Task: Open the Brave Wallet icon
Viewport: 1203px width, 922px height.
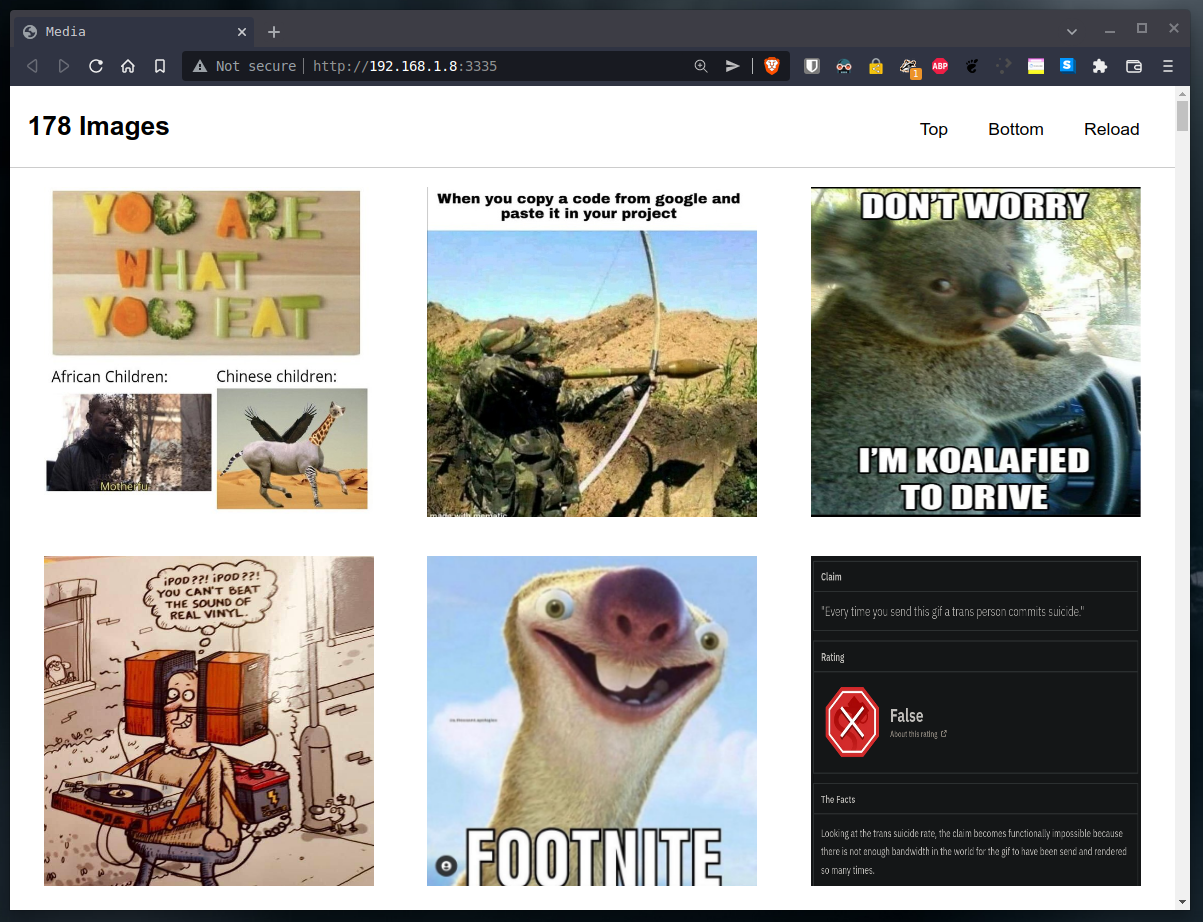Action: pyautogui.click(x=1134, y=66)
